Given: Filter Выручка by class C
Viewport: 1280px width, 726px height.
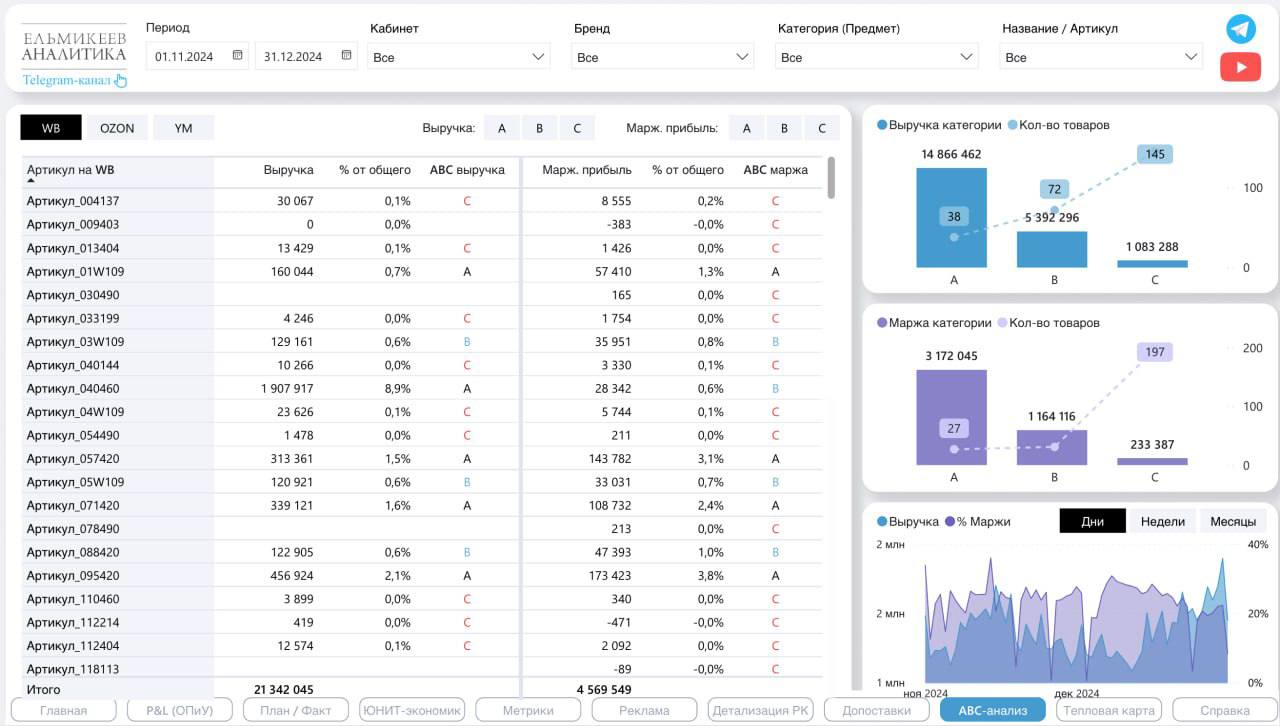Looking at the screenshot, I should [577, 128].
